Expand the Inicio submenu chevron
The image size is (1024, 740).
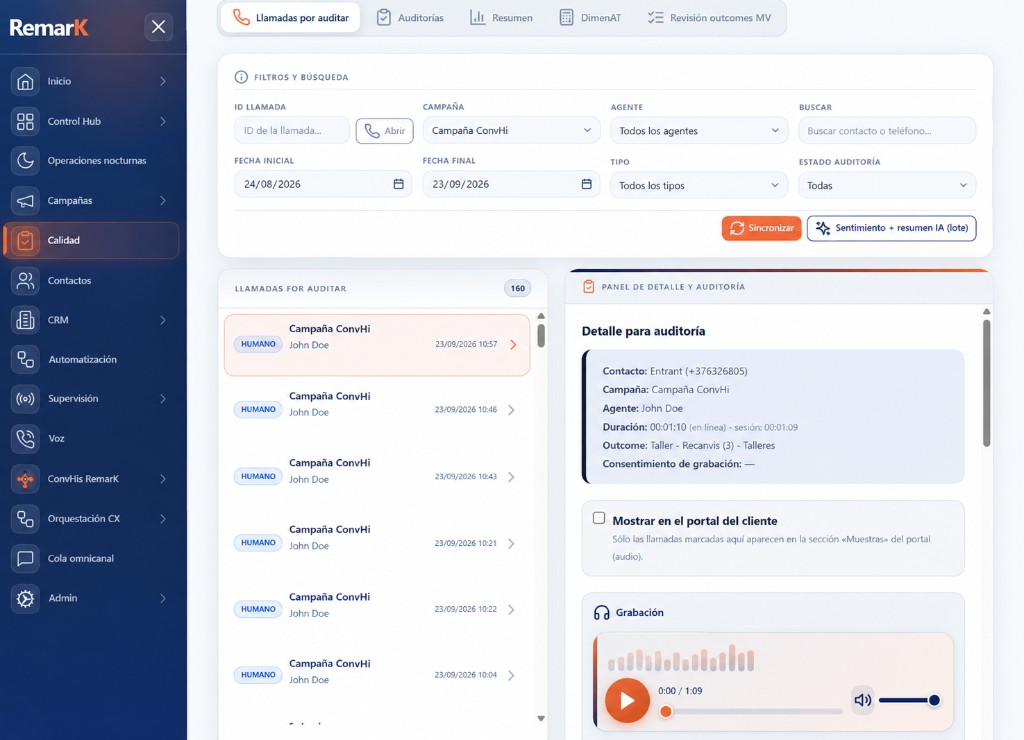point(163,82)
